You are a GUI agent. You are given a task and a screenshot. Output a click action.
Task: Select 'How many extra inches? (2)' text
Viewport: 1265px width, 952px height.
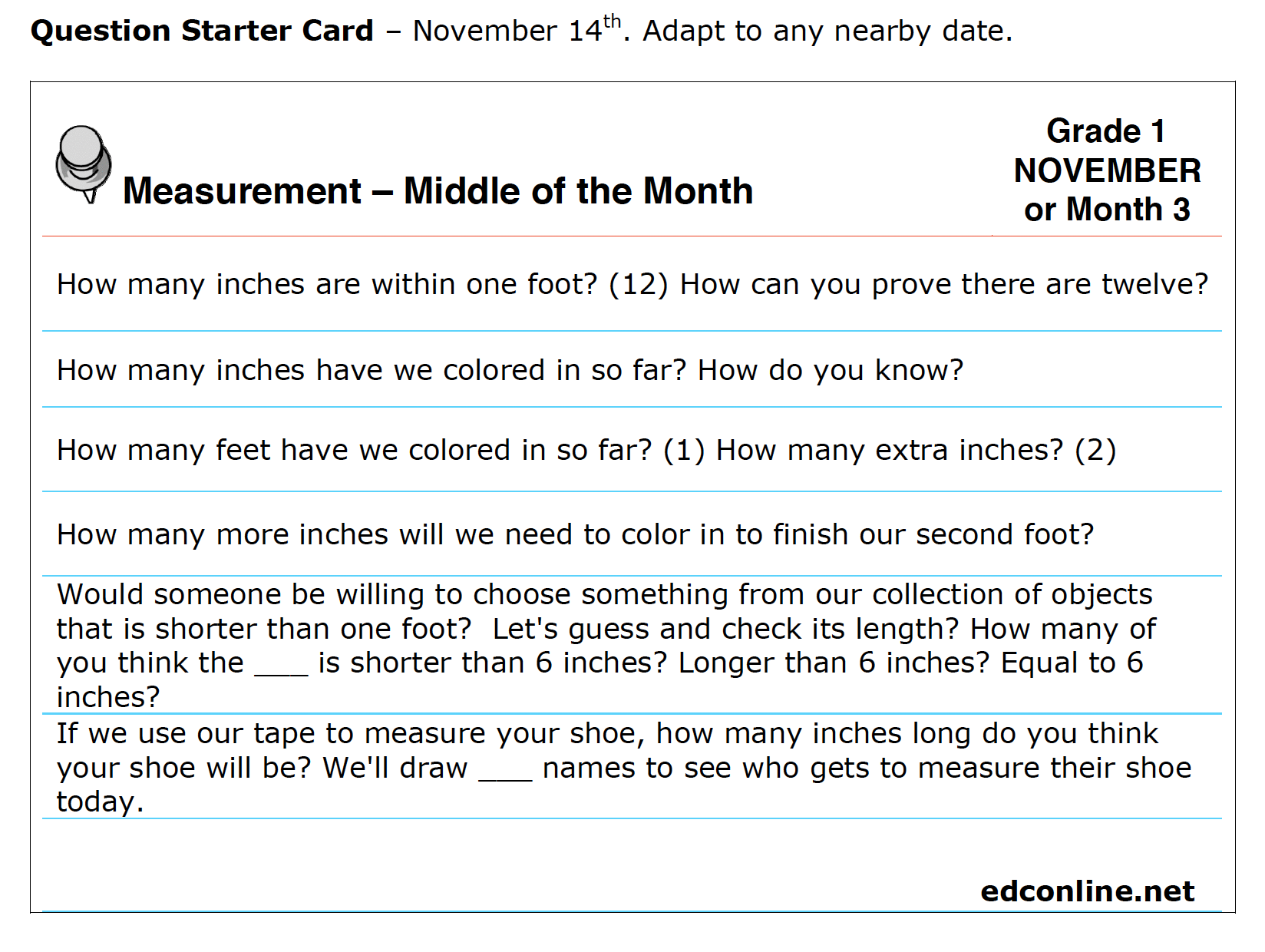[916, 450]
